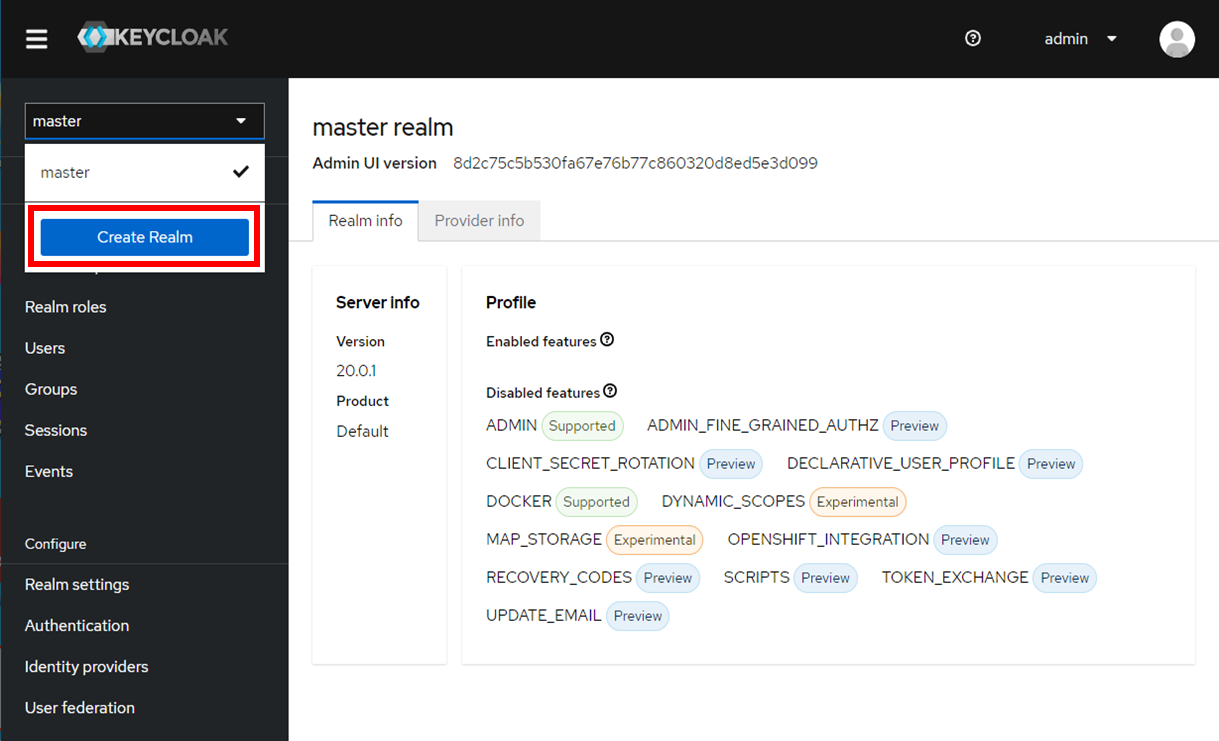This screenshot has height=741, width=1219.
Task: Go to the Users section in the sidebar
Action: coord(44,347)
